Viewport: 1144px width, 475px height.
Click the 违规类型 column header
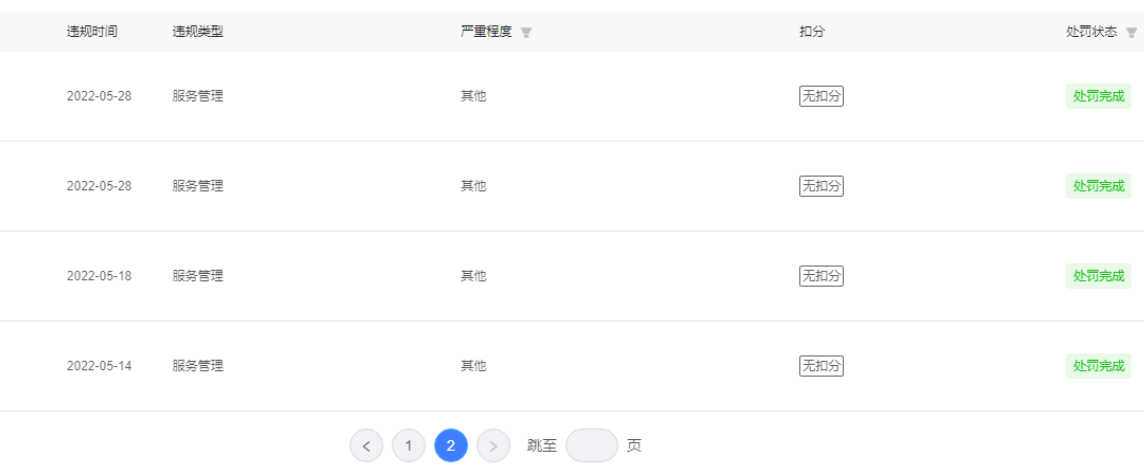[x=197, y=31]
